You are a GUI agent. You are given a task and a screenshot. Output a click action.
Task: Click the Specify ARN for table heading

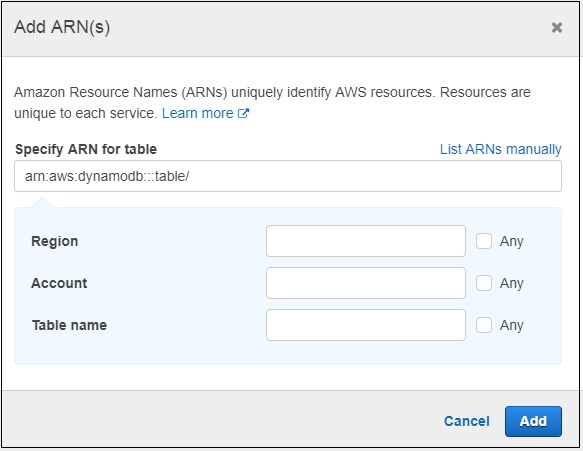[x=86, y=149]
